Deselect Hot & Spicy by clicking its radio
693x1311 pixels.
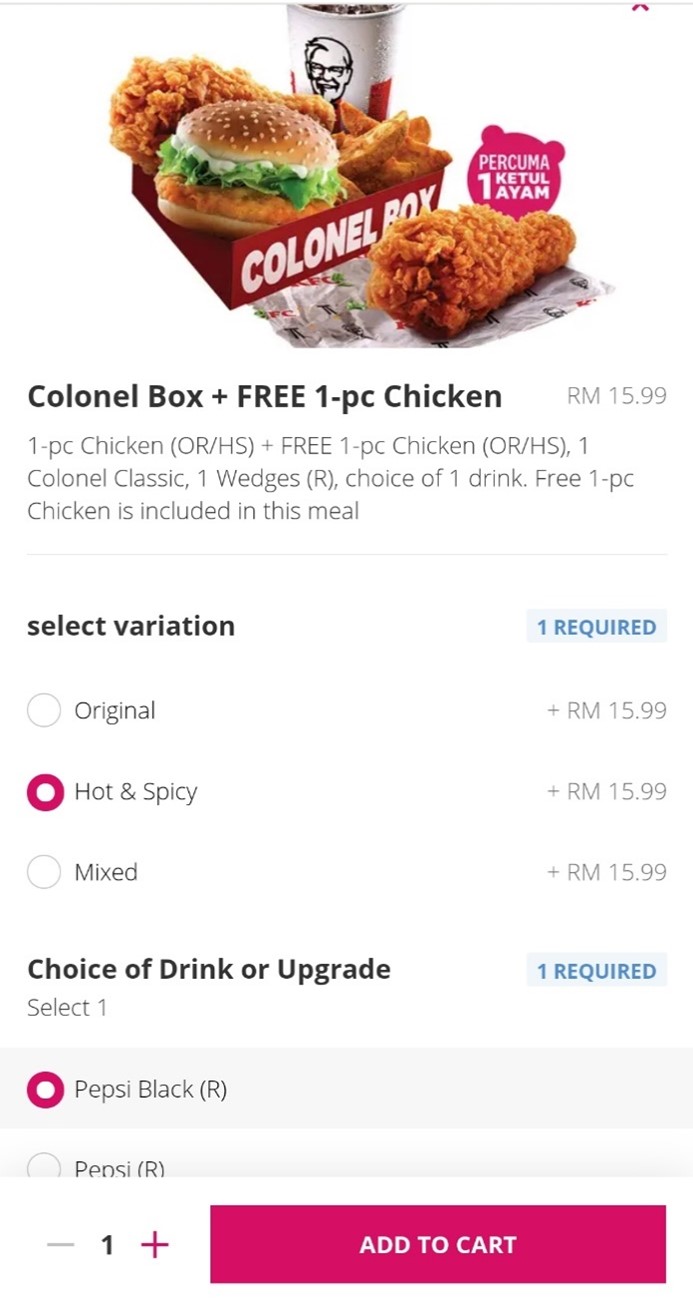point(44,791)
